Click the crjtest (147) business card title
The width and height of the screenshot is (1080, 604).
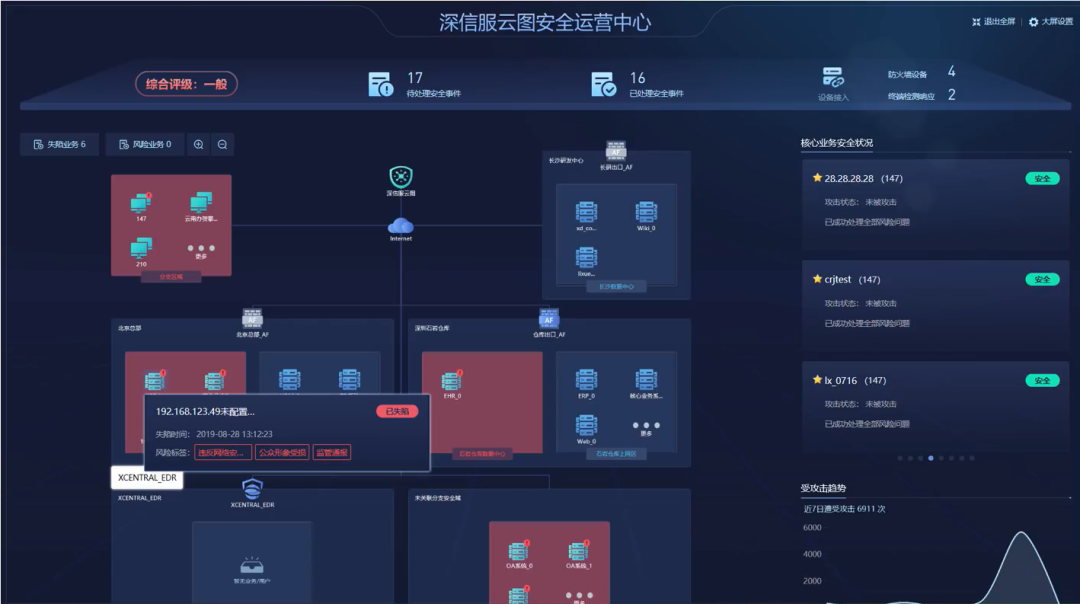point(853,280)
